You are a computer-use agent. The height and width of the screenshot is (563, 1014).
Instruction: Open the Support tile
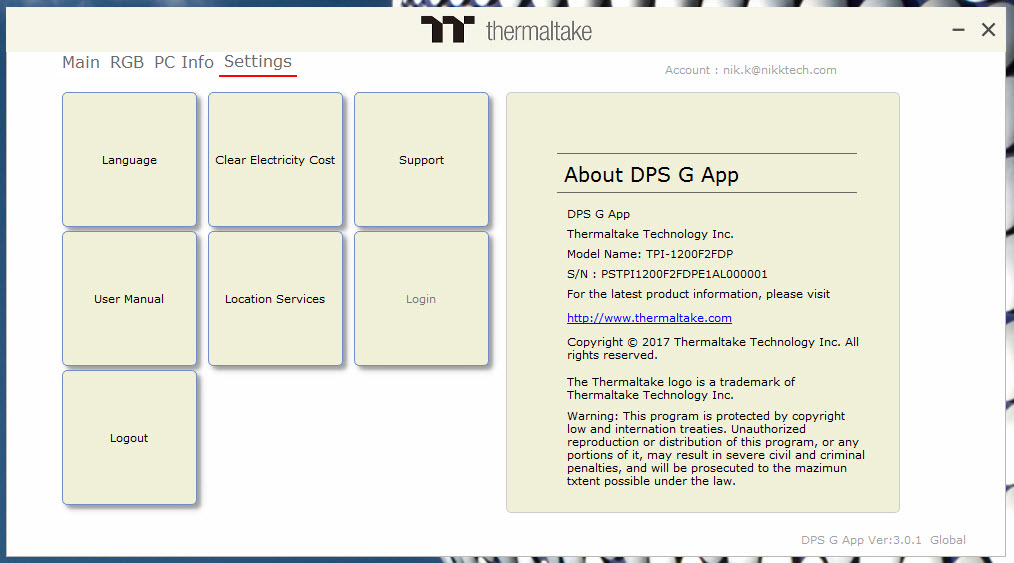pos(422,160)
